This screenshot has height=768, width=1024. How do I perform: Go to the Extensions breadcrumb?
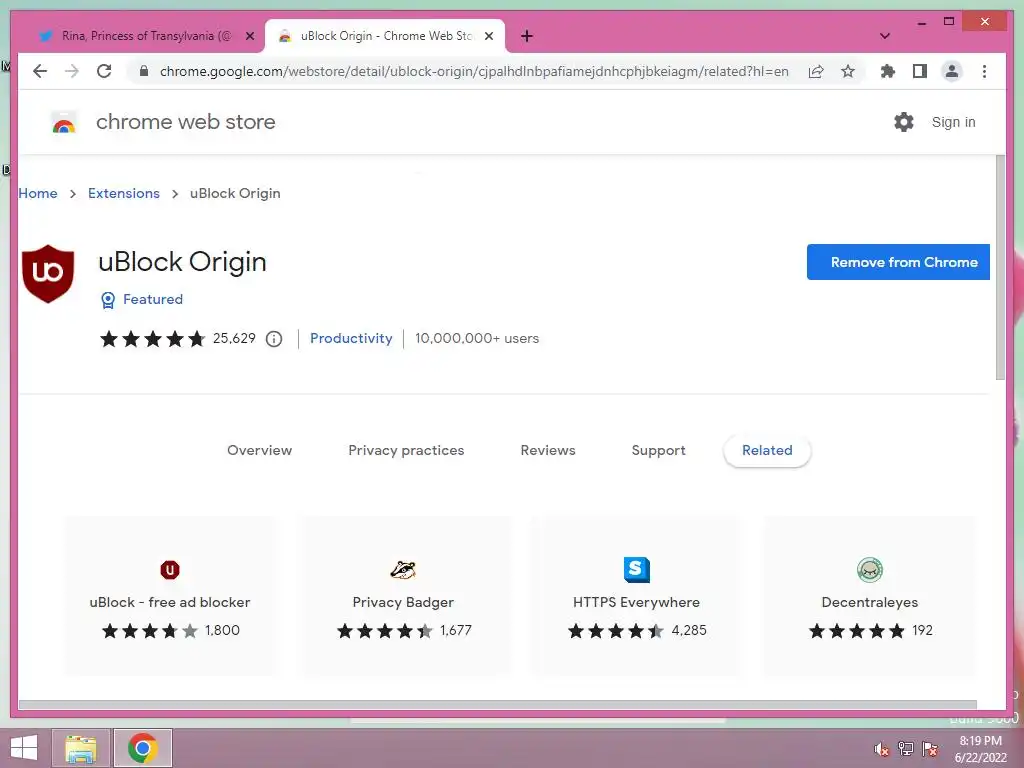tap(123, 193)
